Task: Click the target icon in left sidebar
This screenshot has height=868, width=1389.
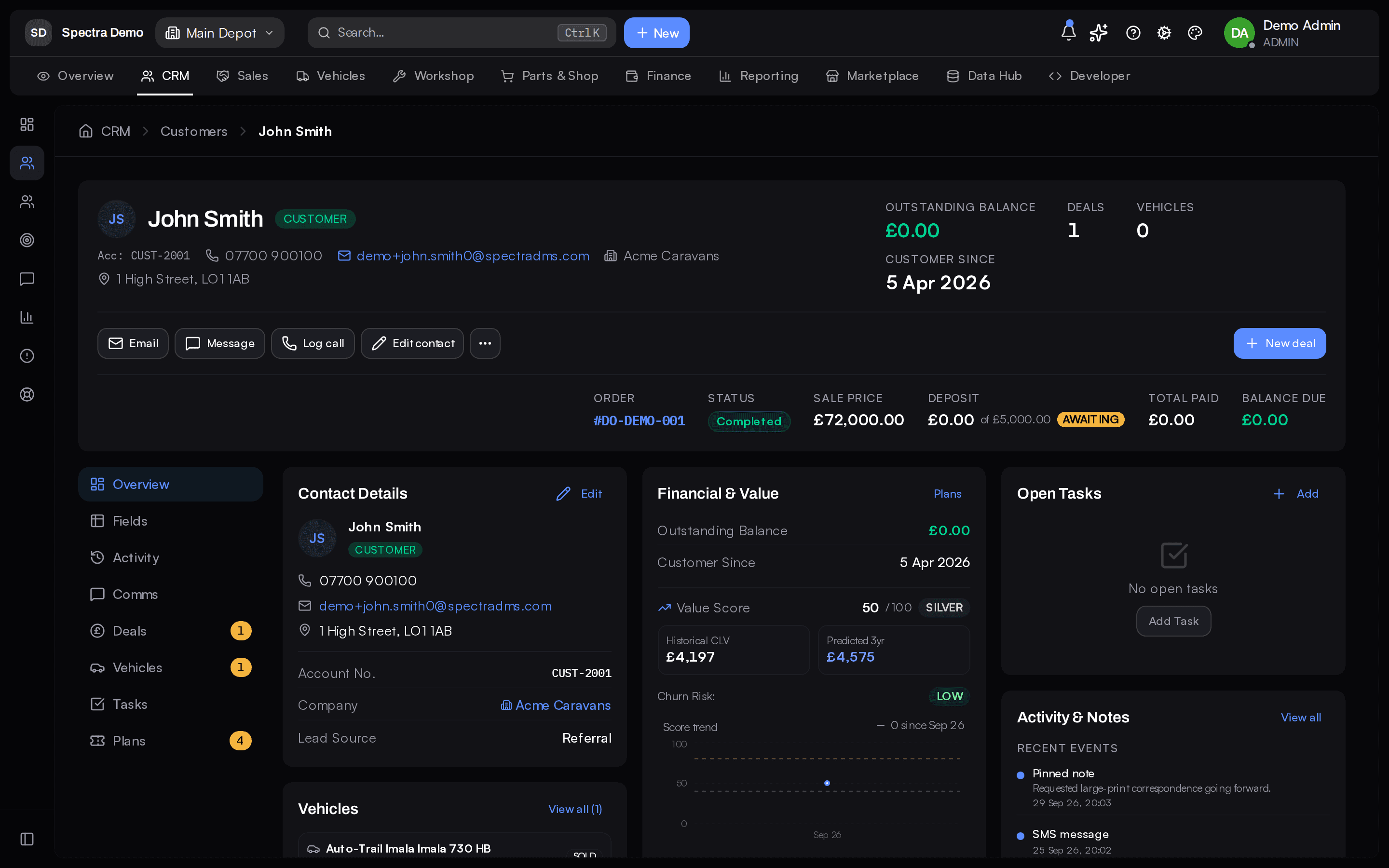Action: [x=27, y=240]
